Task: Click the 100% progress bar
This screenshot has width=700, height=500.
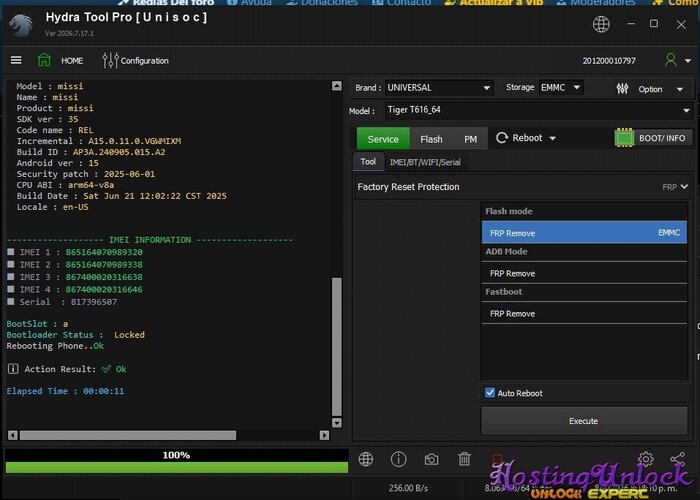Action: (x=176, y=461)
